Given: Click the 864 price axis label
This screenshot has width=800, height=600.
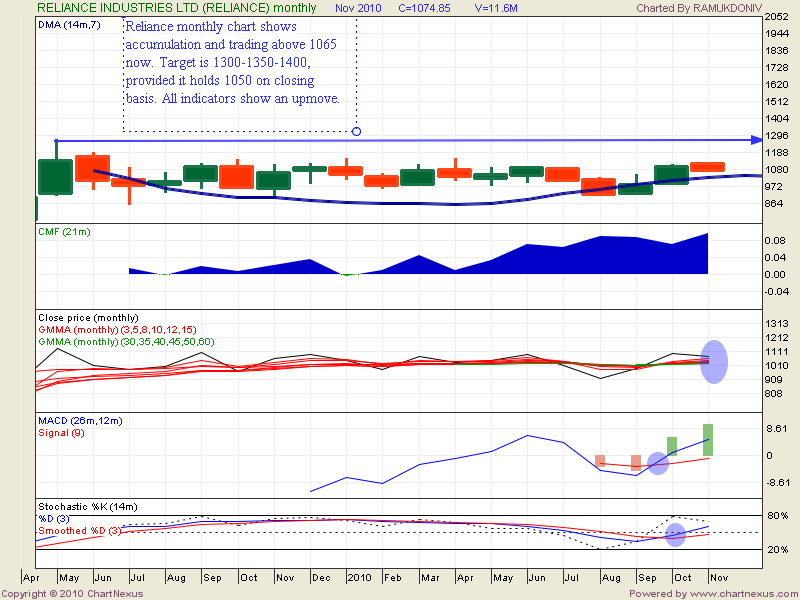Looking at the screenshot, I should pos(773,204).
